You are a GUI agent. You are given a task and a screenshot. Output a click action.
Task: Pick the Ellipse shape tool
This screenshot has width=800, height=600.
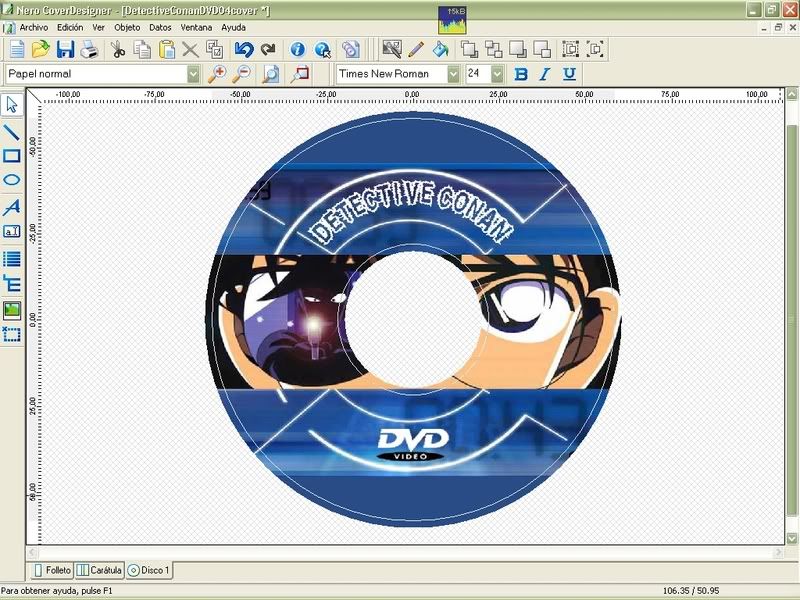tap(12, 181)
